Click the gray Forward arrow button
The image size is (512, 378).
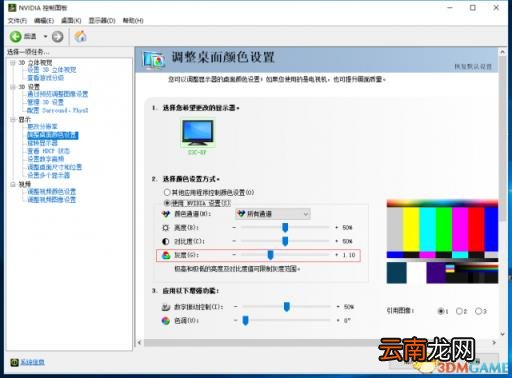point(57,36)
